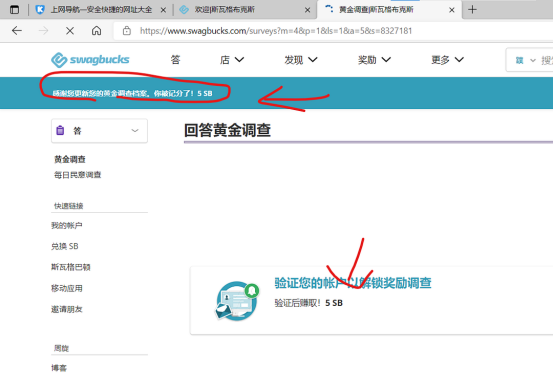Open the search type dropdown near search box
Screen dimensions: 553x375
[525, 60]
